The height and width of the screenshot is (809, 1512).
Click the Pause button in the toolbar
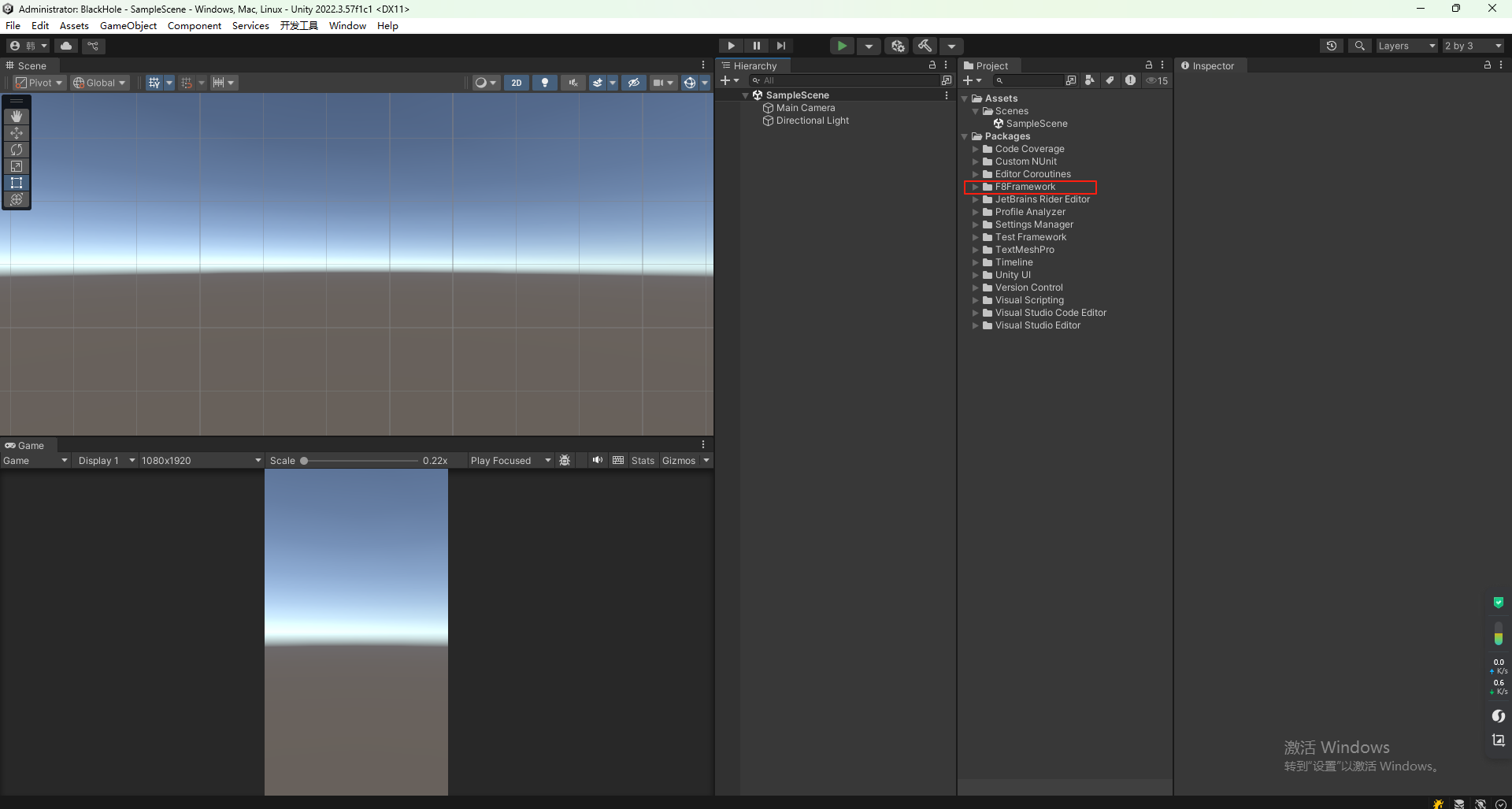(x=756, y=45)
